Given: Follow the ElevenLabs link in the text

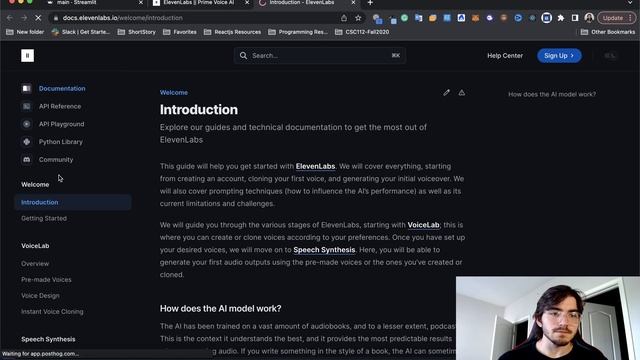Looking at the screenshot, I should [315, 166].
